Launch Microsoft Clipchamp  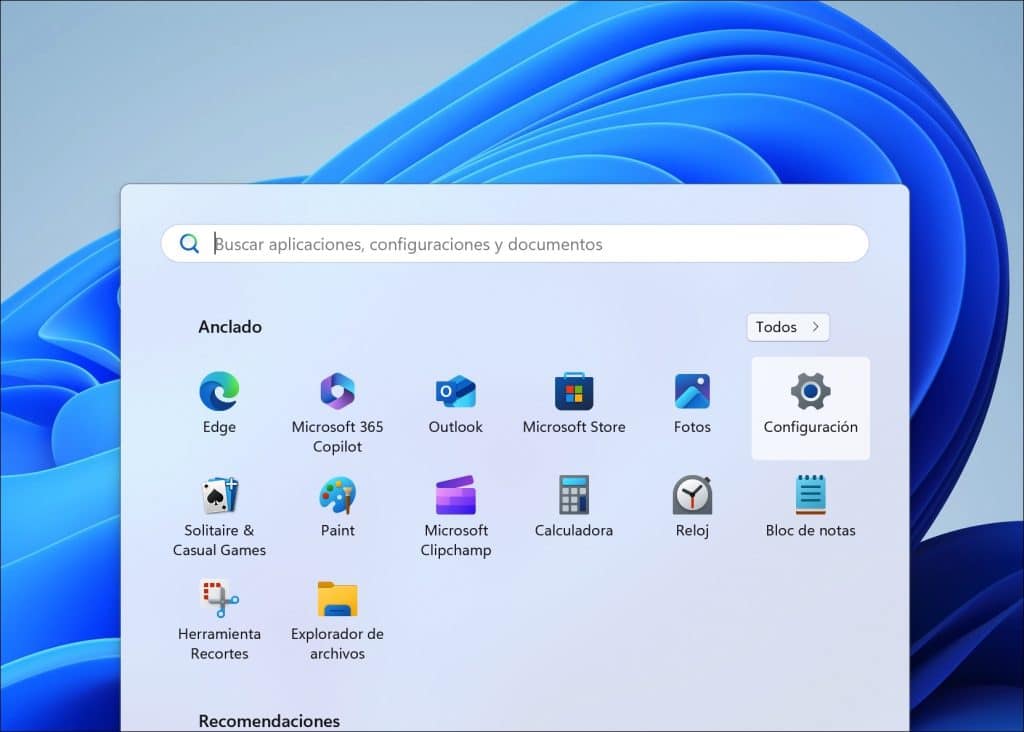(455, 515)
